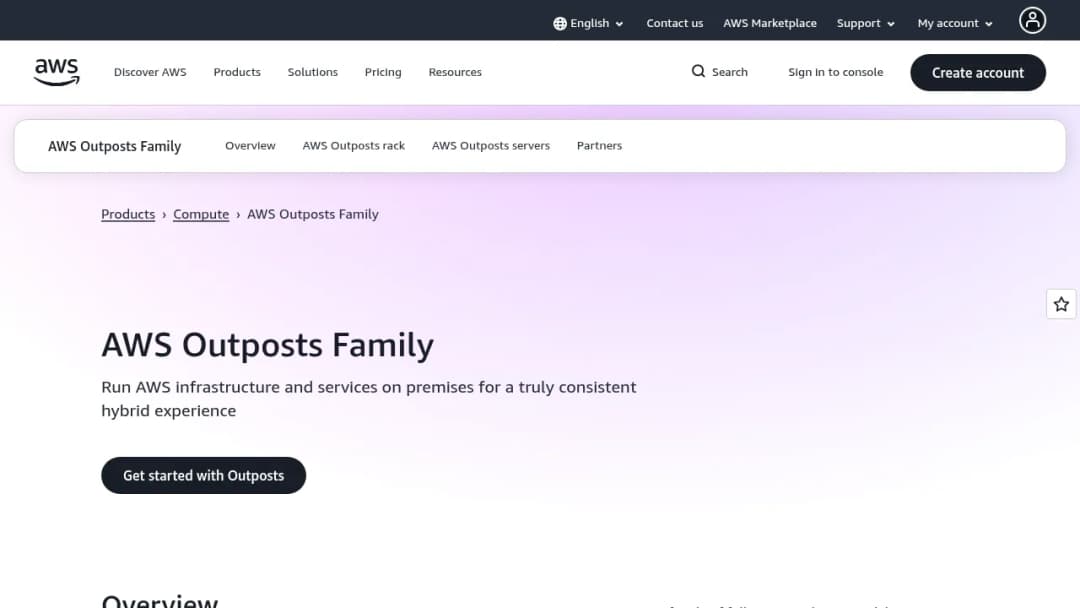Click the Products breadcrumb link
Viewport: 1080px width, 608px height.
[128, 214]
